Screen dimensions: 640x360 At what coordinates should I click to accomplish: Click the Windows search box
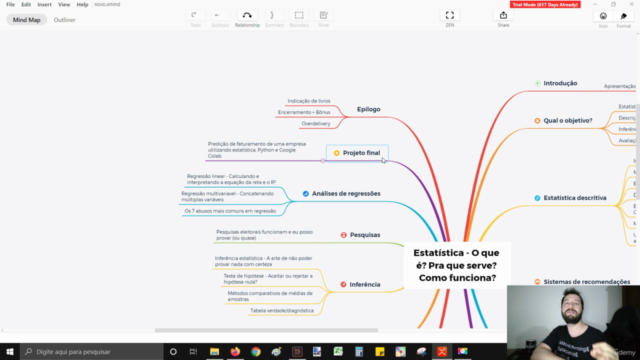(91, 351)
